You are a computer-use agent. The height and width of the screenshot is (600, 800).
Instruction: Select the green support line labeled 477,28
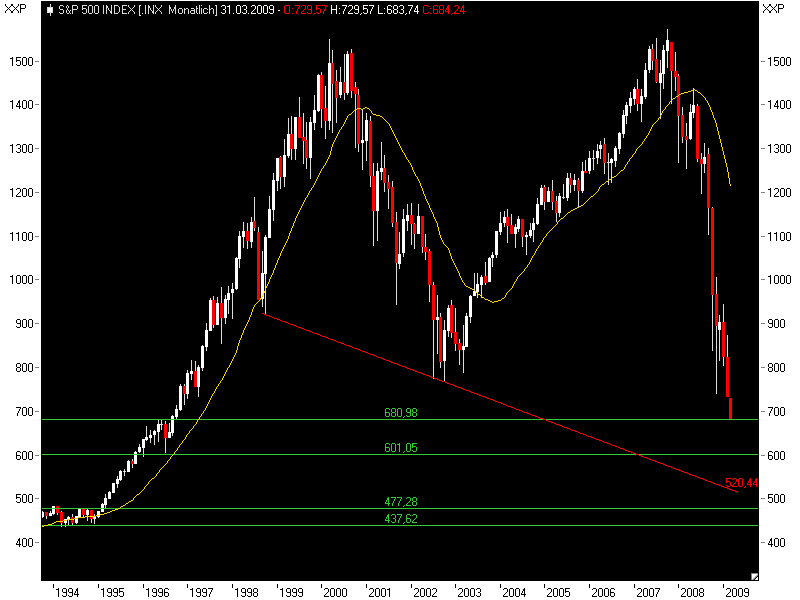[300, 510]
